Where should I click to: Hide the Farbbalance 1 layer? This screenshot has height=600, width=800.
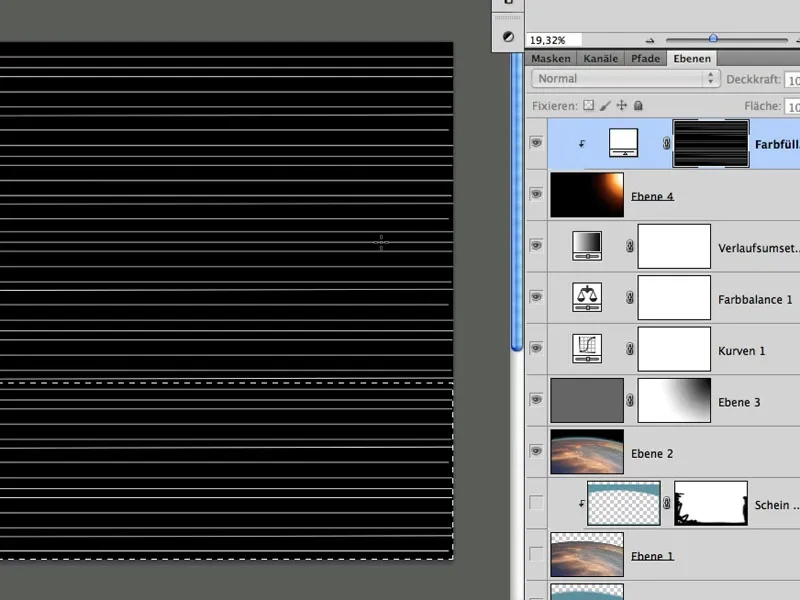click(x=536, y=297)
